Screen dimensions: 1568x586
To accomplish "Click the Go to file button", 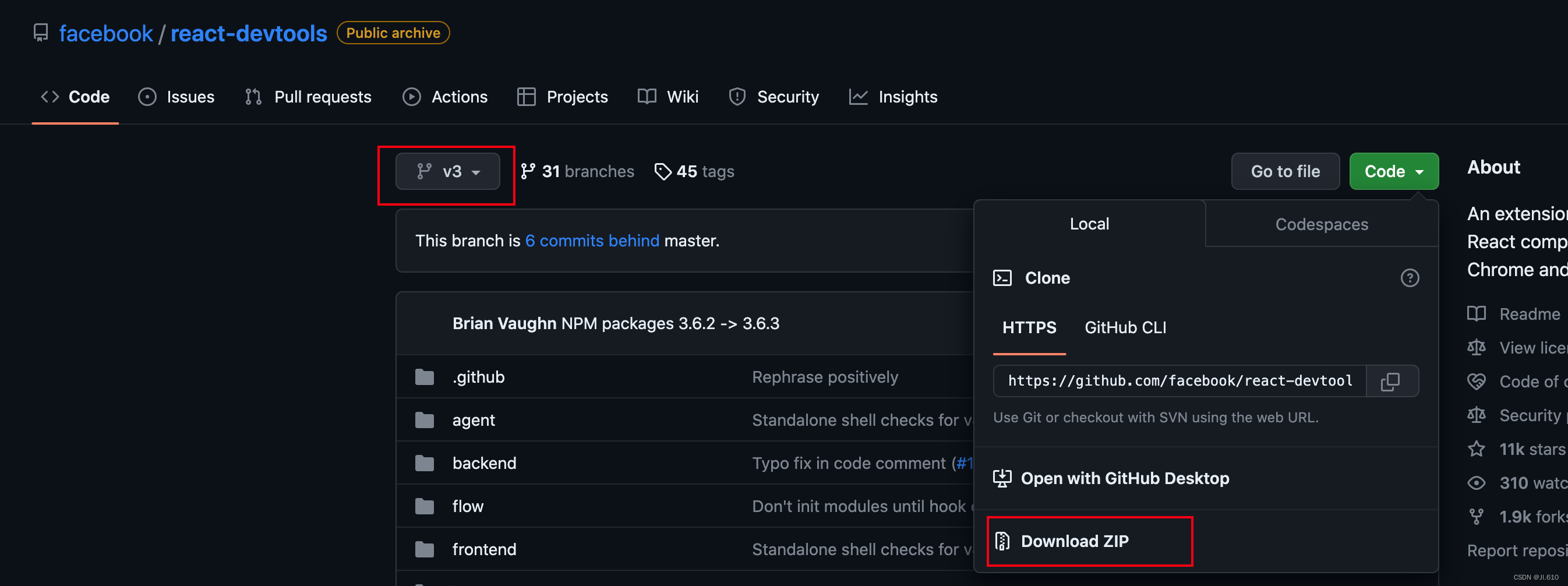I will click(1285, 171).
